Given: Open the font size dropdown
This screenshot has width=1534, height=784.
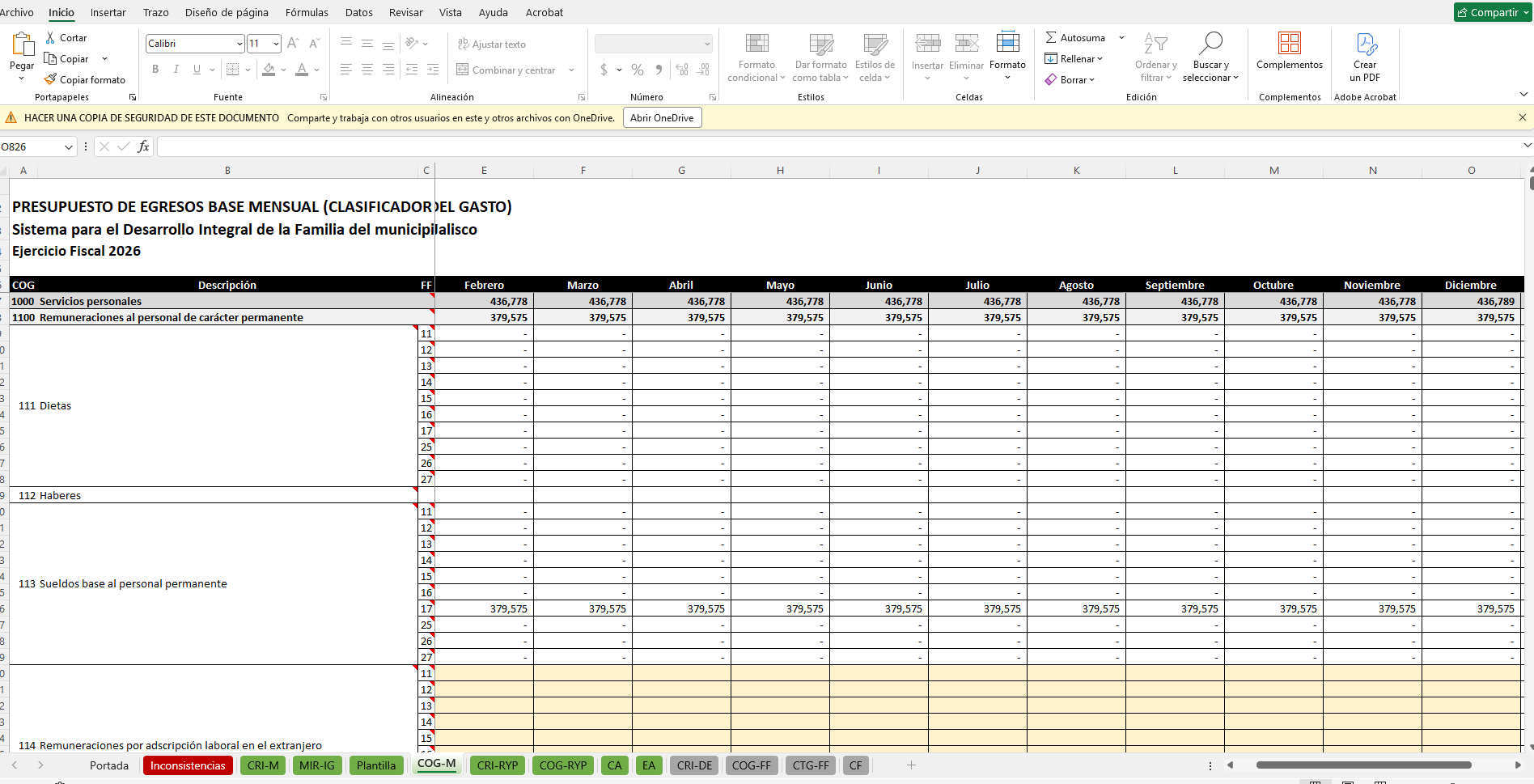Looking at the screenshot, I should click(x=277, y=44).
